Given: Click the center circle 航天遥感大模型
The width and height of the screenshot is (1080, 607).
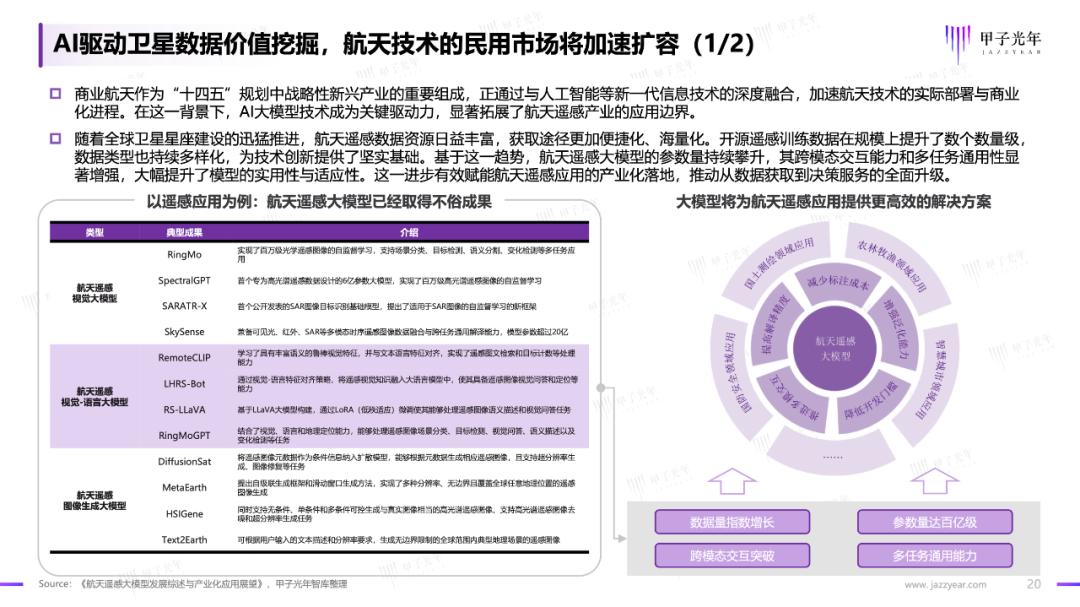Looking at the screenshot, I should 835,349.
